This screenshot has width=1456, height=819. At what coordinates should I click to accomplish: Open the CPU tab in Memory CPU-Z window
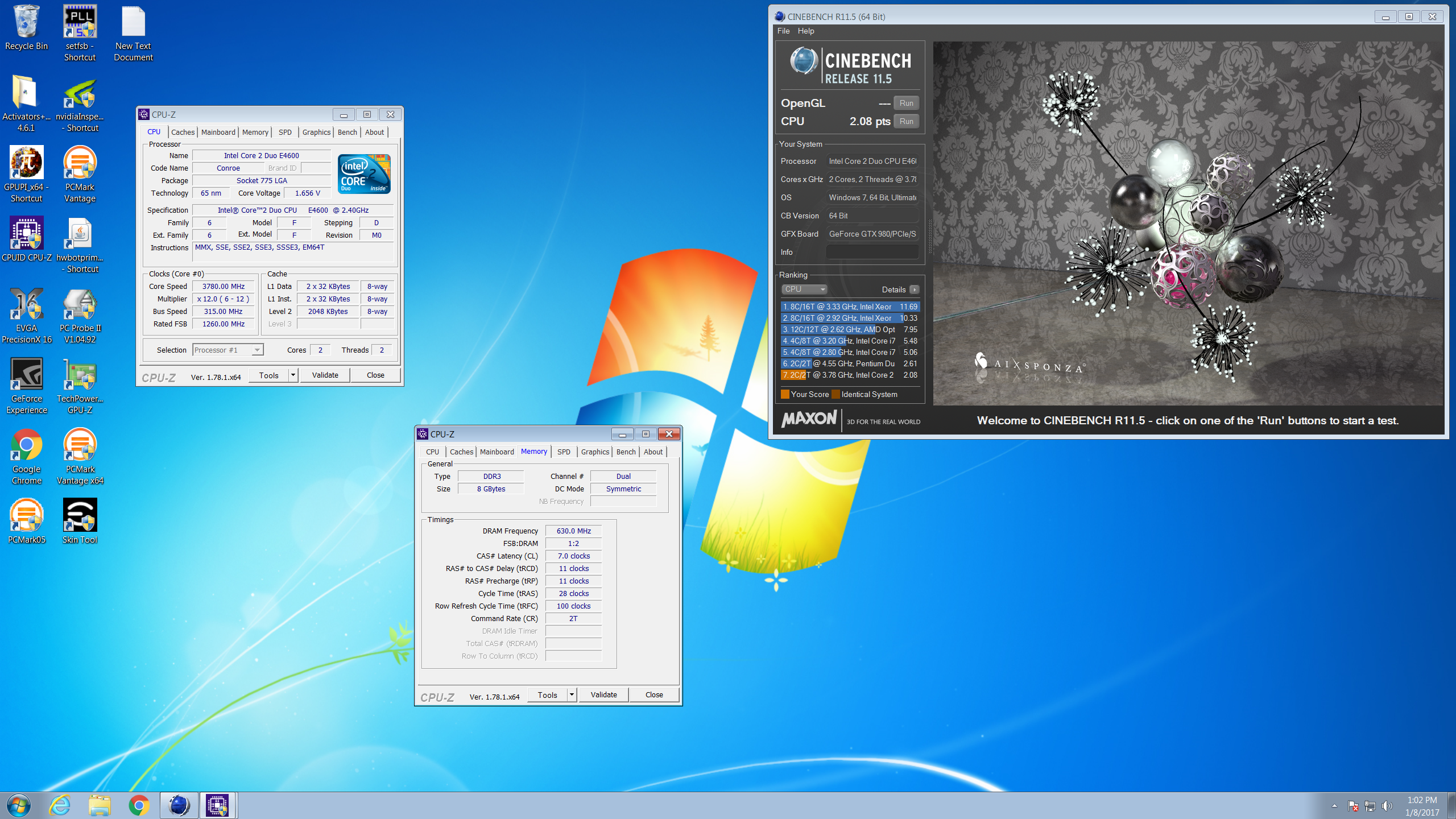433,452
